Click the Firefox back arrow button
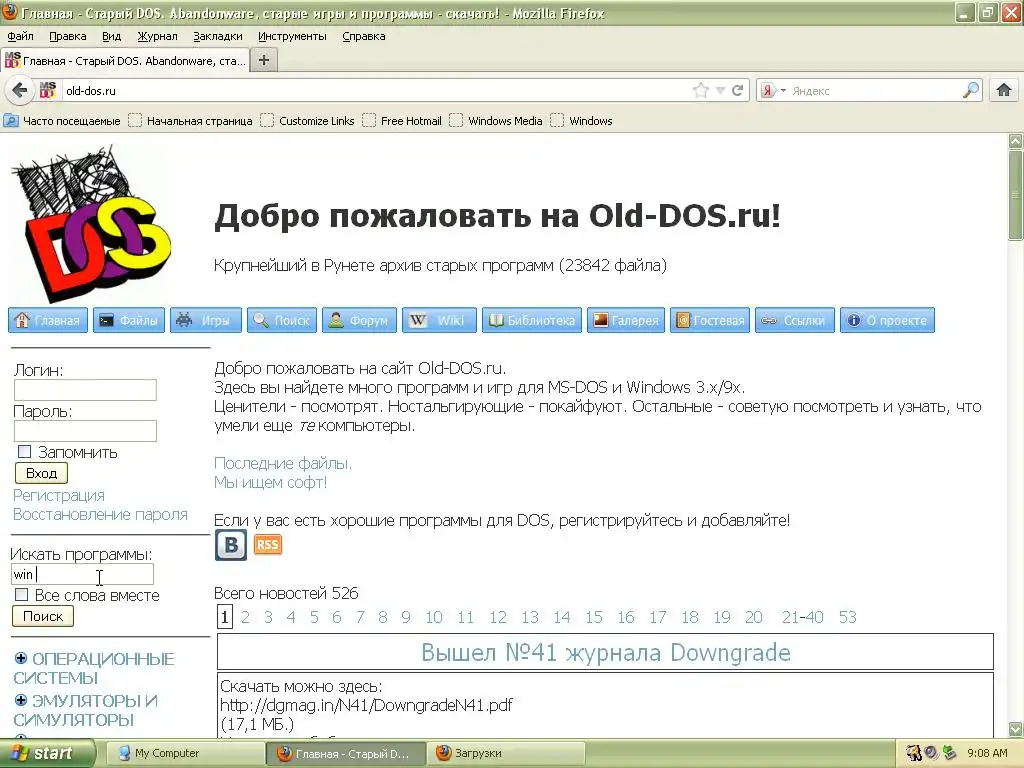This screenshot has width=1024, height=768. [20, 90]
